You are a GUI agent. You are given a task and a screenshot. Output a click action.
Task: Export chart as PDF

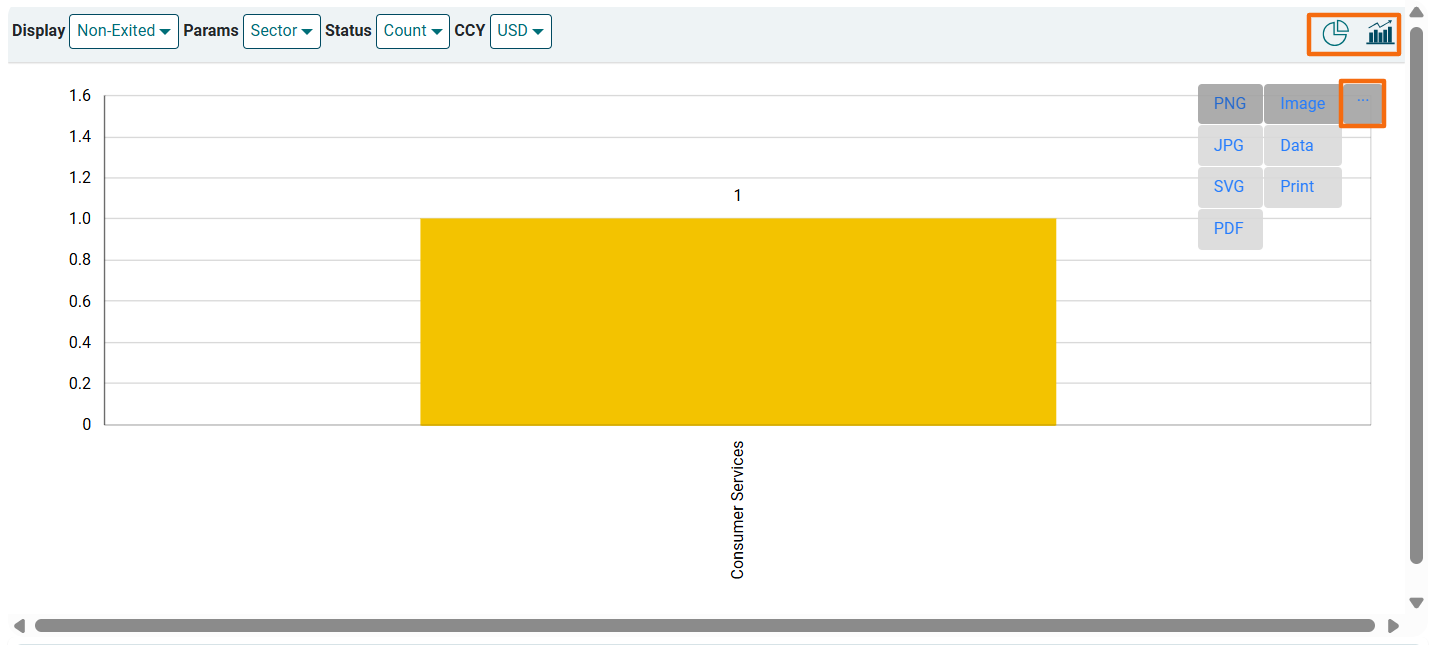tap(1229, 229)
